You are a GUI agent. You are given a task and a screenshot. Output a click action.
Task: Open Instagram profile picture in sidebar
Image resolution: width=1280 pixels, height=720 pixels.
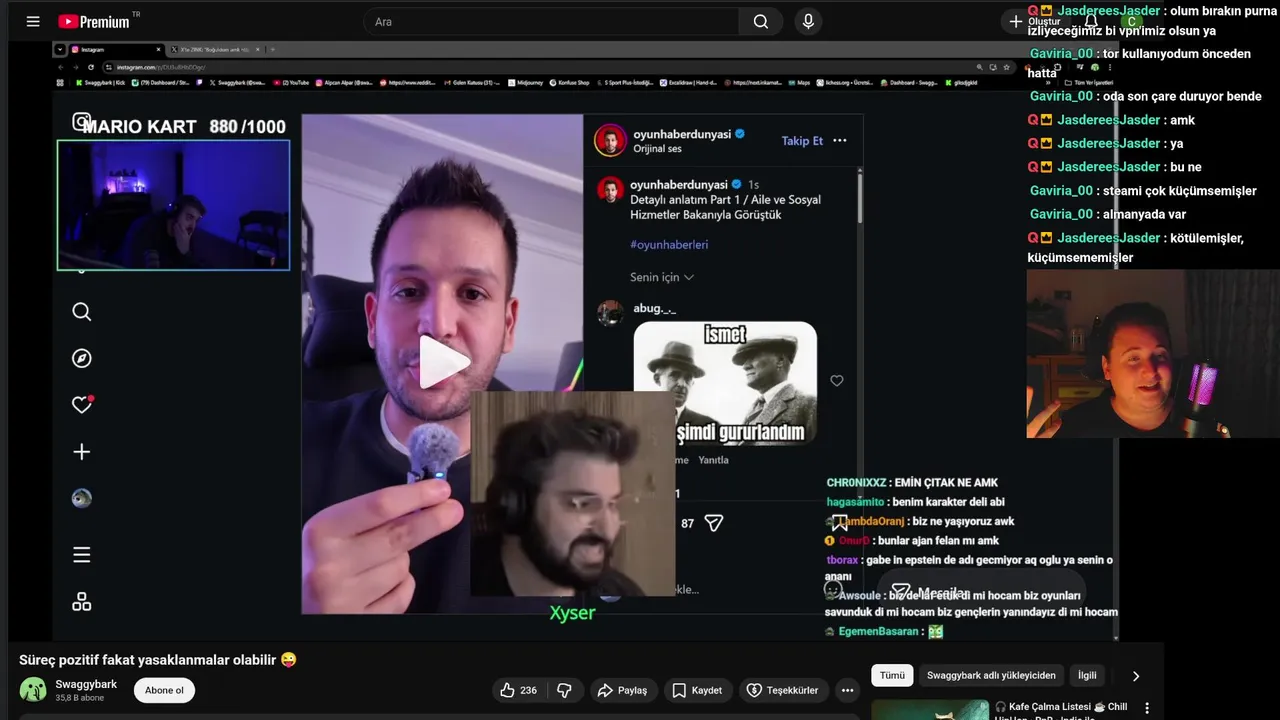(82, 498)
